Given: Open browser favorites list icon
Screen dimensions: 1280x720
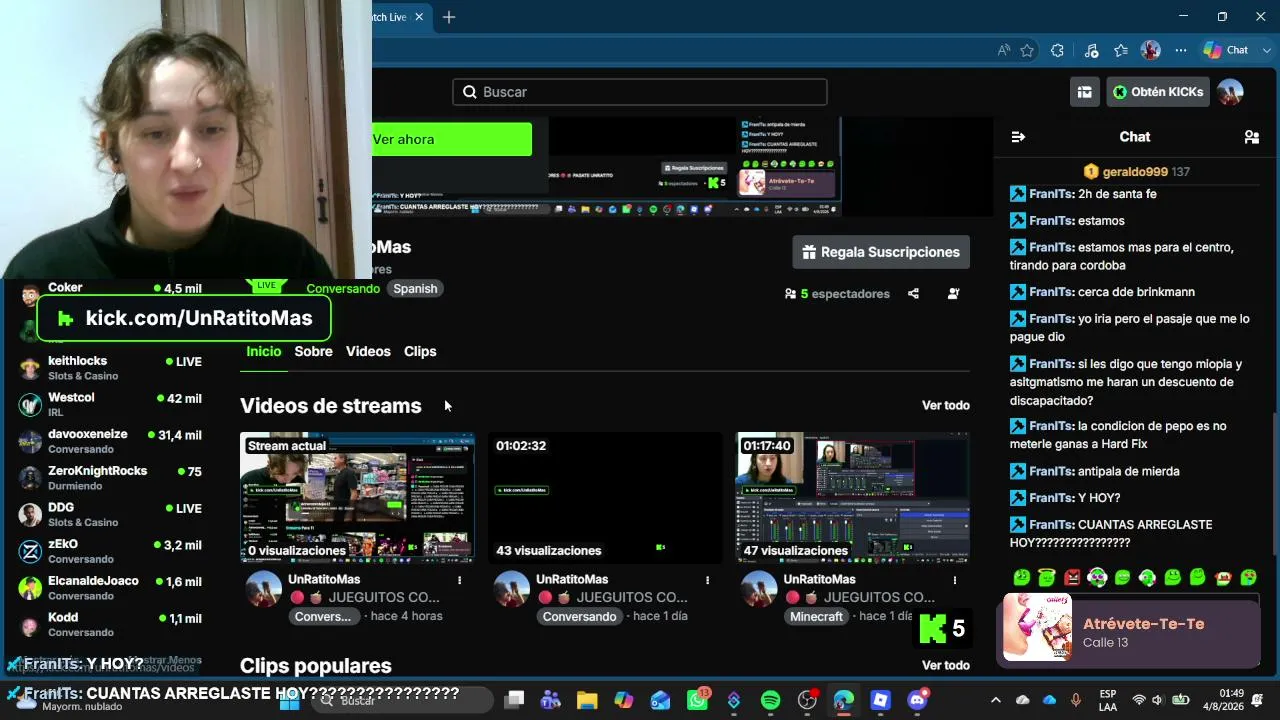Looking at the screenshot, I should tap(1121, 50).
